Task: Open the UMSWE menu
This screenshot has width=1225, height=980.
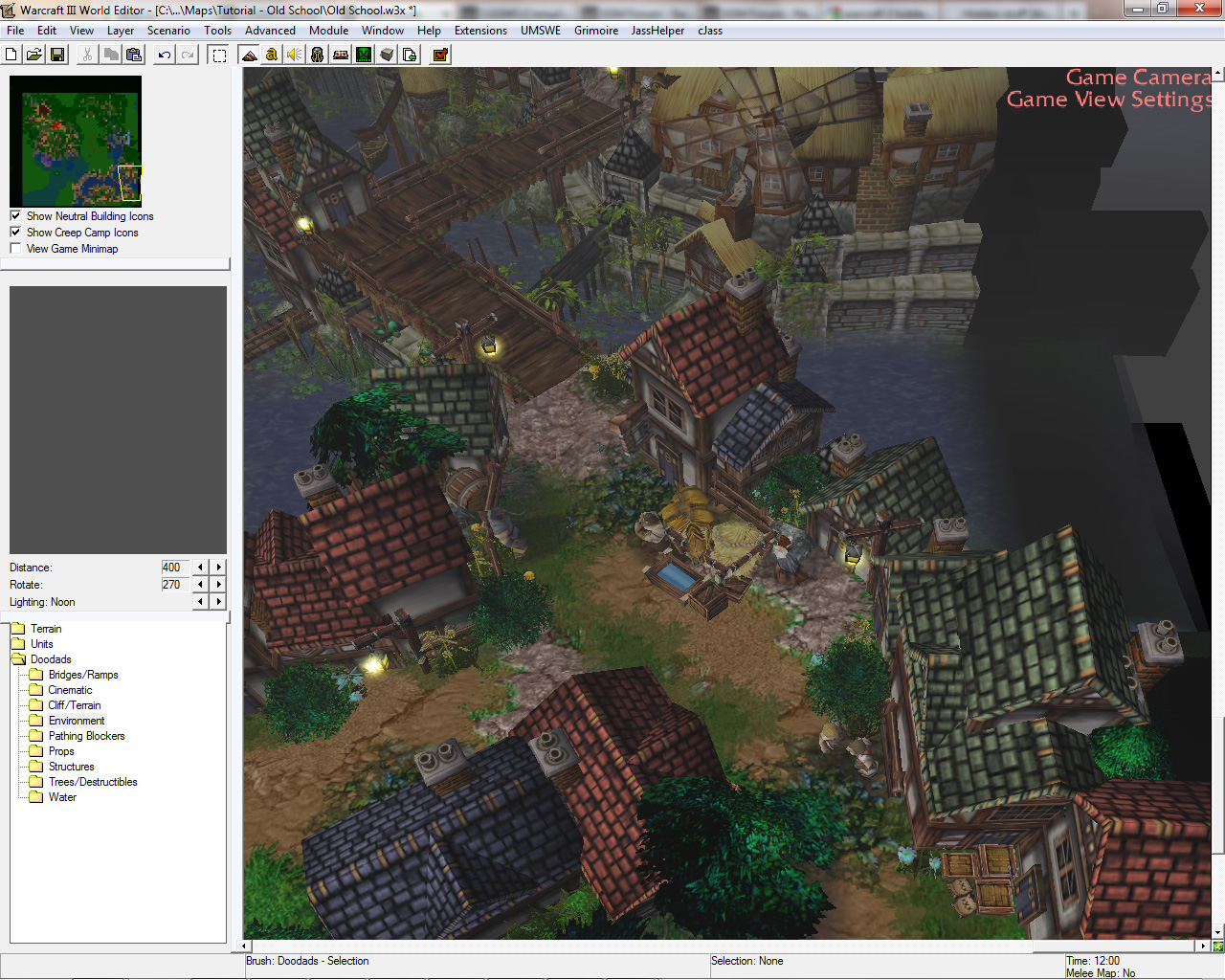Action: coord(541,31)
